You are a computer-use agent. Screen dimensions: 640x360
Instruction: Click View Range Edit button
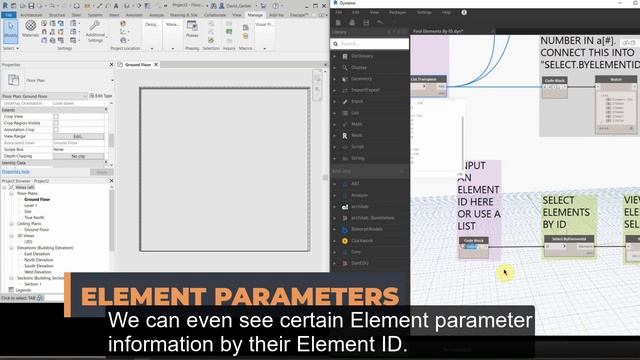coord(78,136)
